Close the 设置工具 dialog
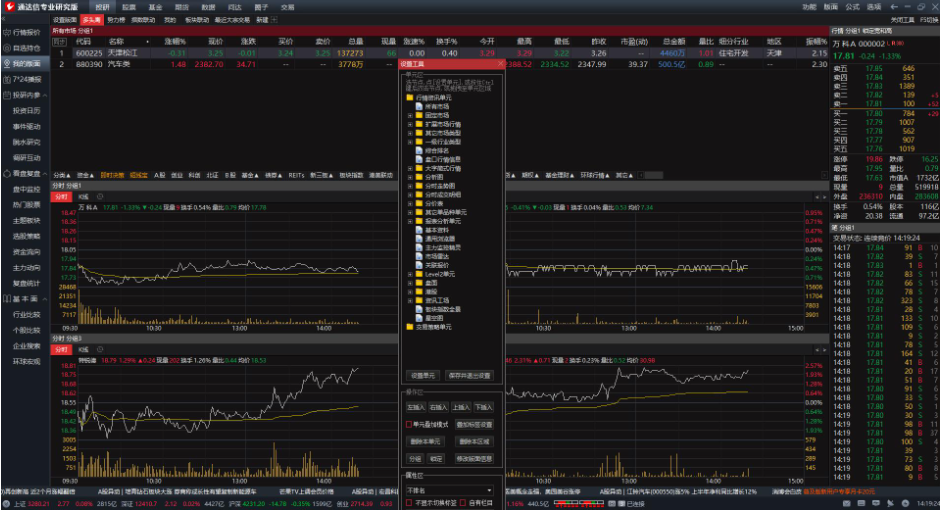The height and width of the screenshot is (510, 940). (x=500, y=63)
